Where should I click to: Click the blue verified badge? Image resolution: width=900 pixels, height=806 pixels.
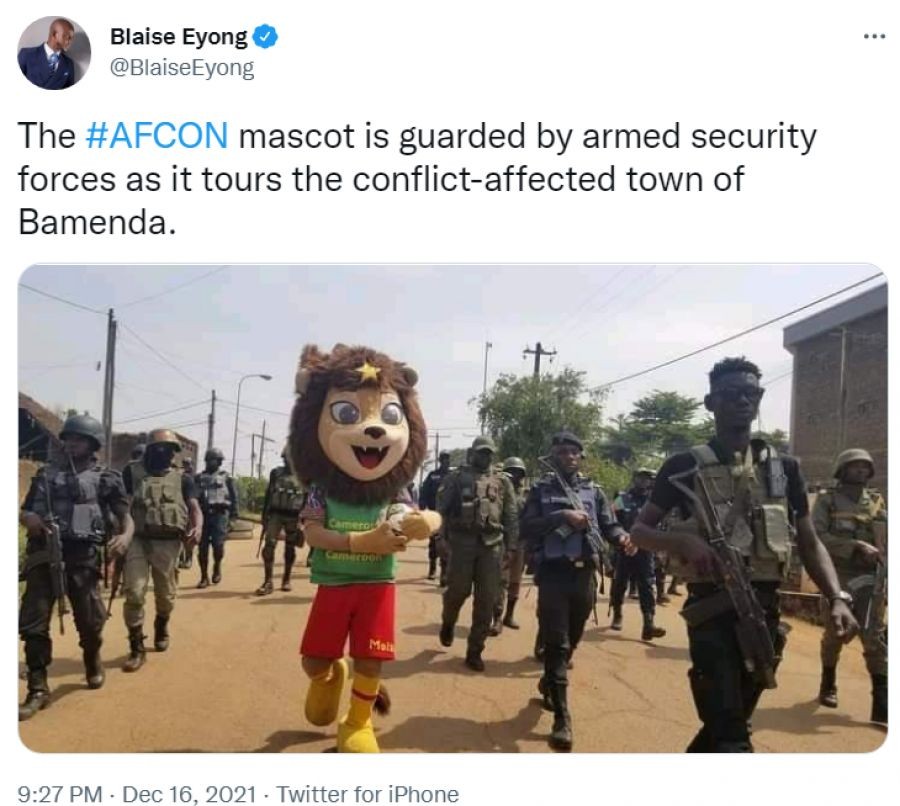[x=265, y=38]
